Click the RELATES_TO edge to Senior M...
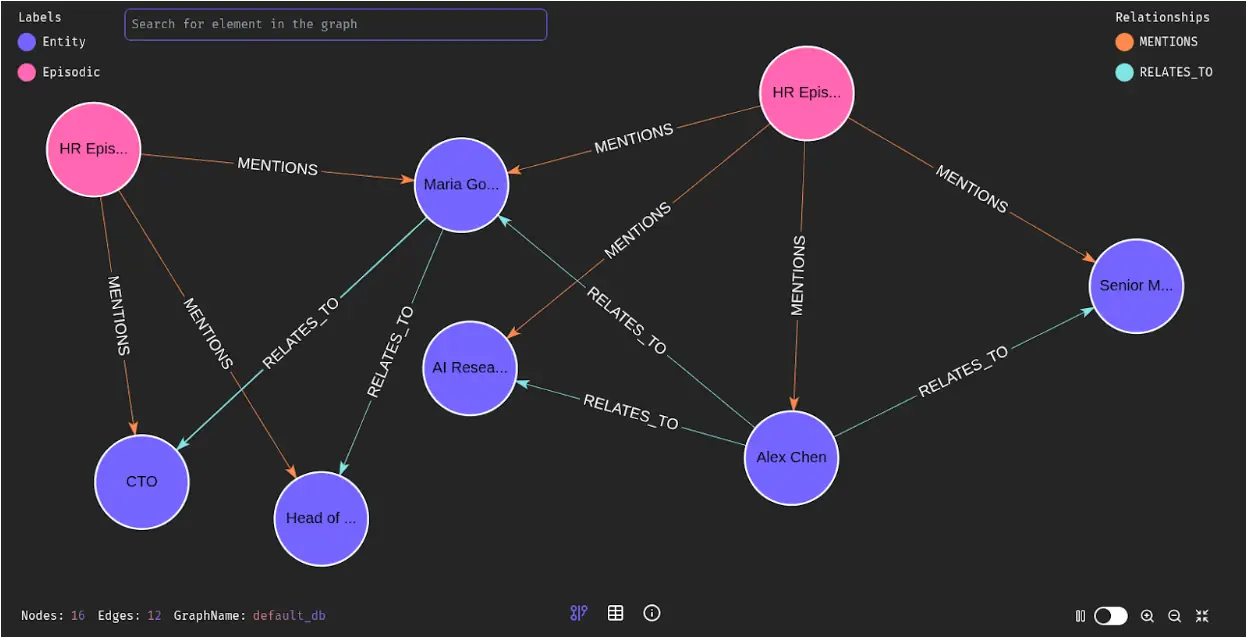This screenshot has width=1246, height=637. pos(963,371)
